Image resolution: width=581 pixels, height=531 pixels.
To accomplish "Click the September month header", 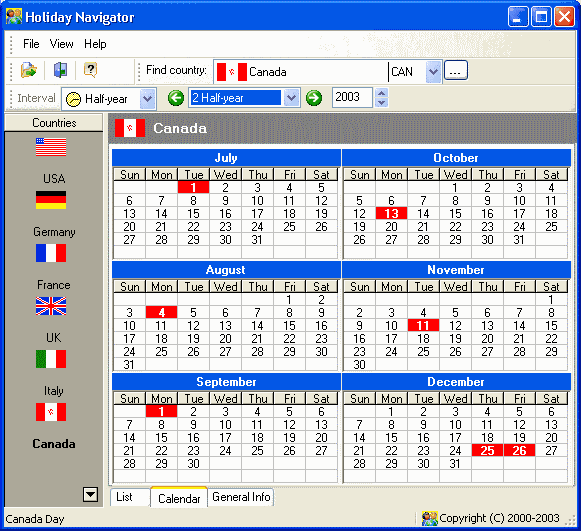I will 226,382.
